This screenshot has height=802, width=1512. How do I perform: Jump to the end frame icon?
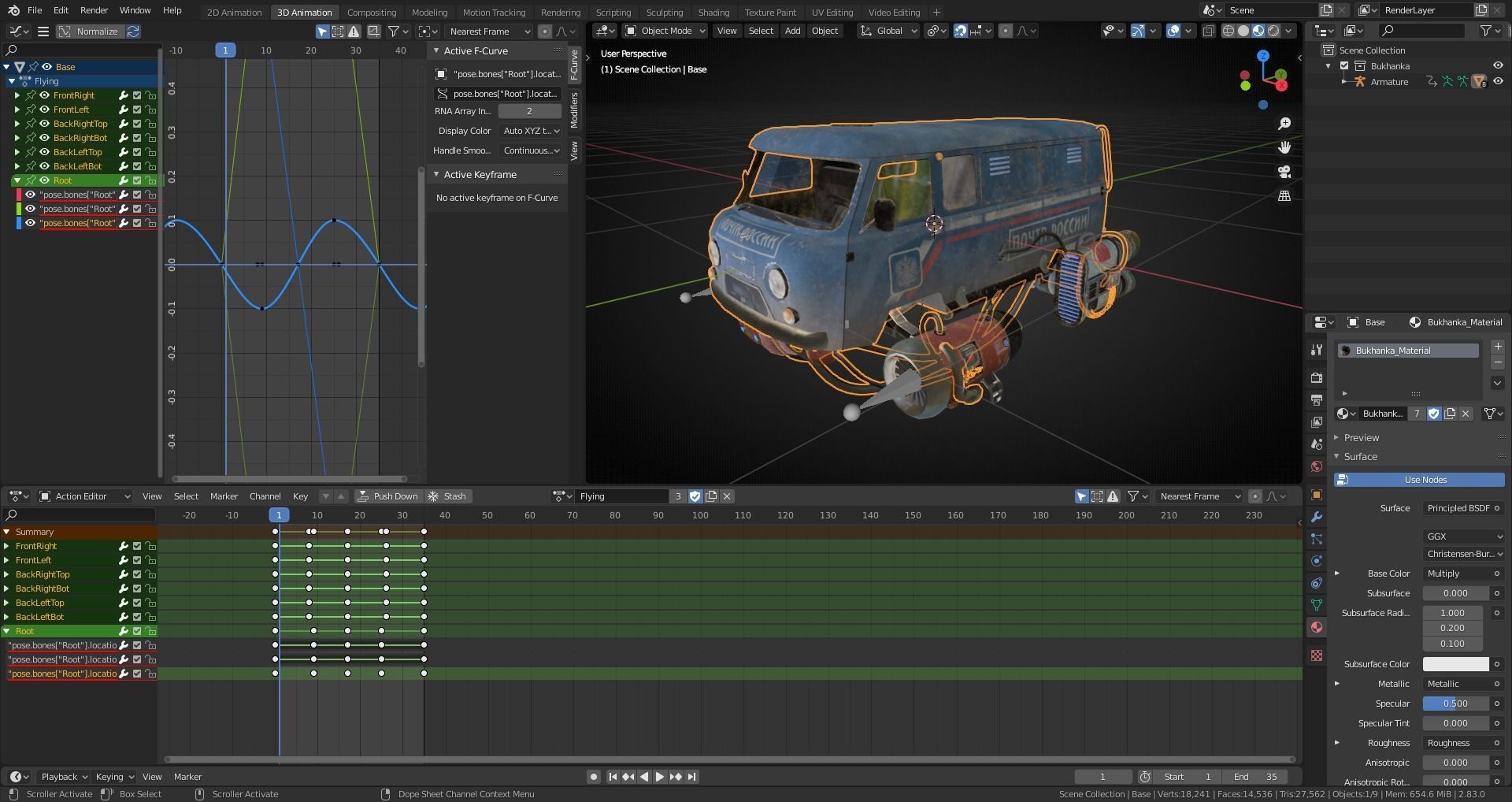point(691,777)
